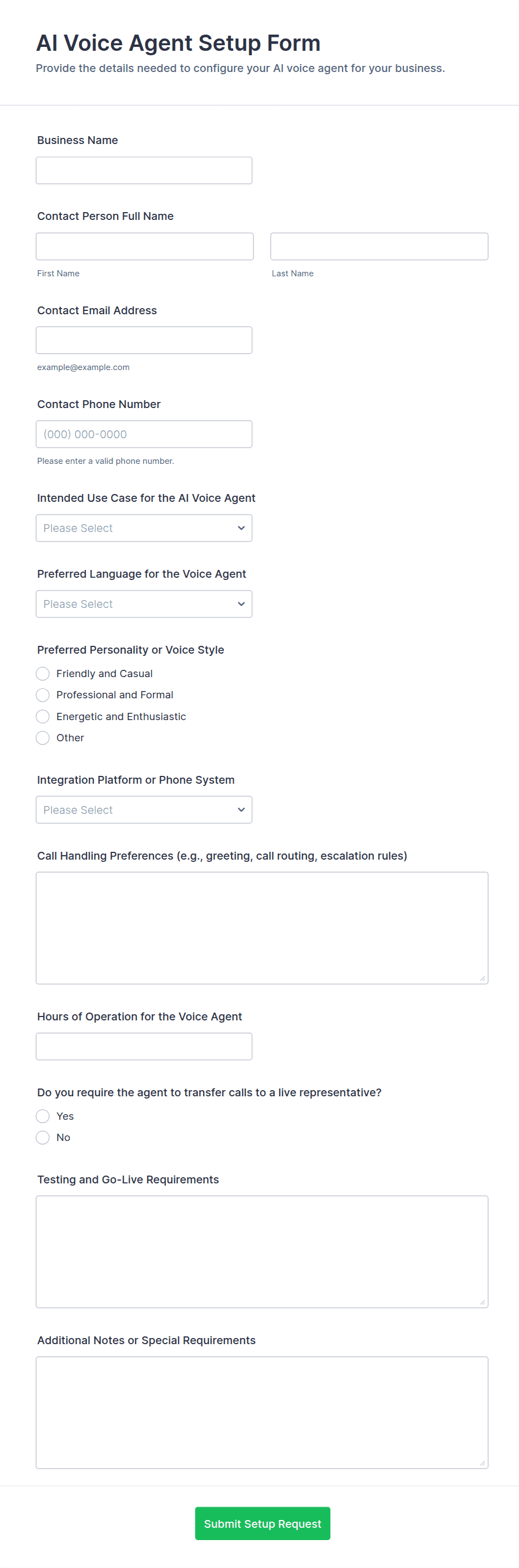This screenshot has width=519, height=1568.
Task: Click the Business Name text field
Action: [x=143, y=170]
